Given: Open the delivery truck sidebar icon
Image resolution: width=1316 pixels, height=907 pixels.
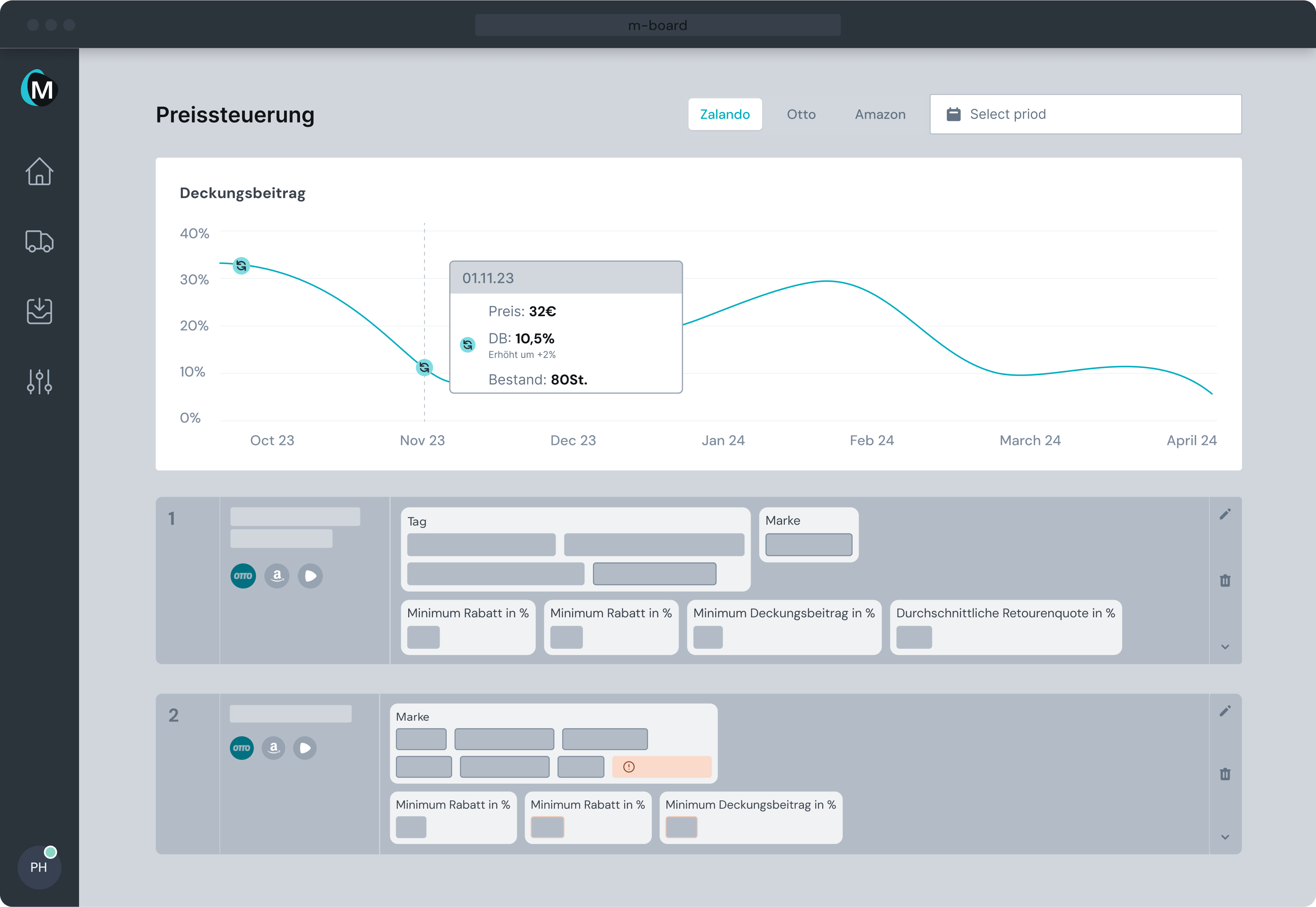Looking at the screenshot, I should [39, 241].
